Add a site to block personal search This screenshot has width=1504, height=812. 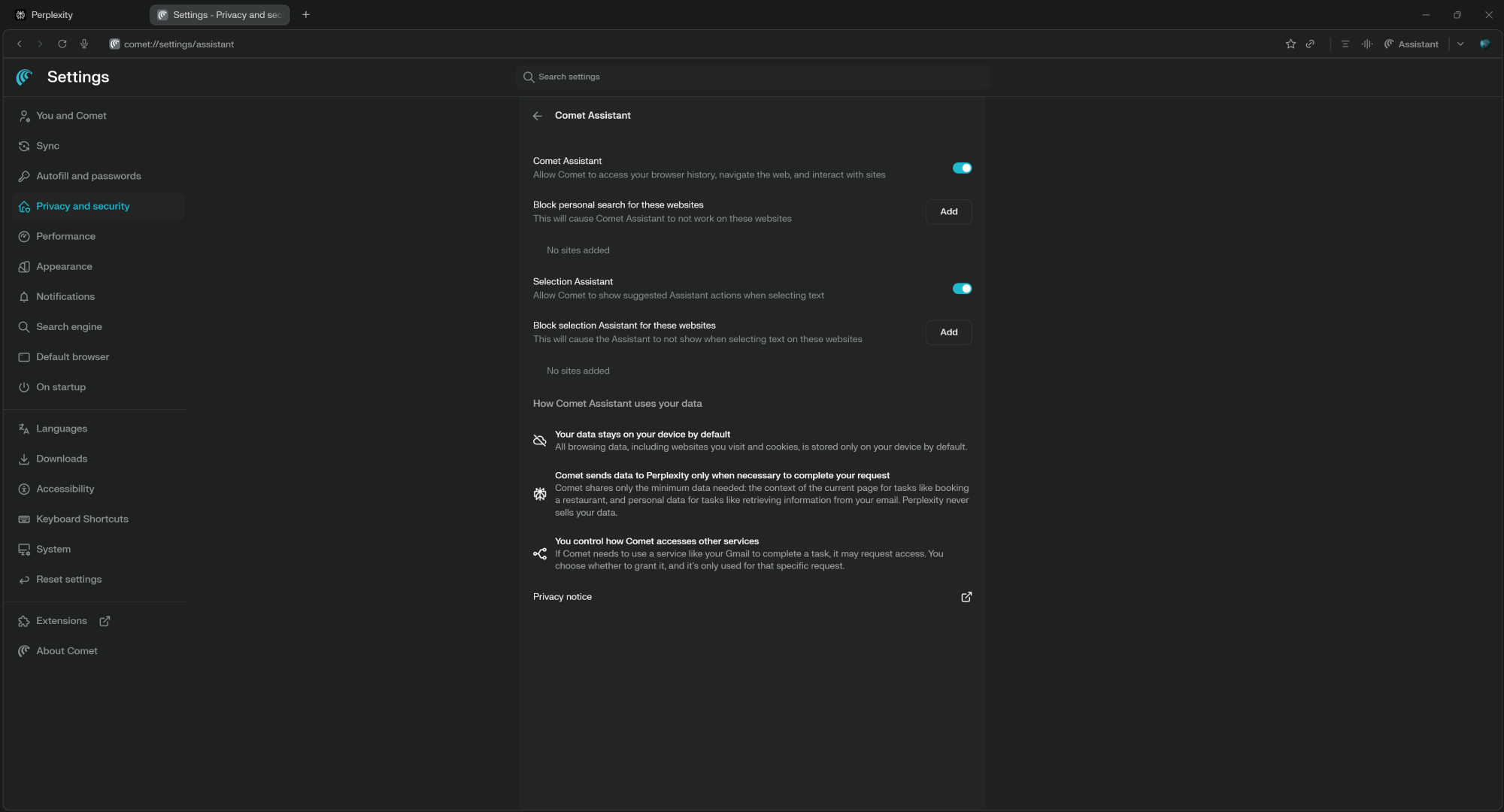coord(948,212)
